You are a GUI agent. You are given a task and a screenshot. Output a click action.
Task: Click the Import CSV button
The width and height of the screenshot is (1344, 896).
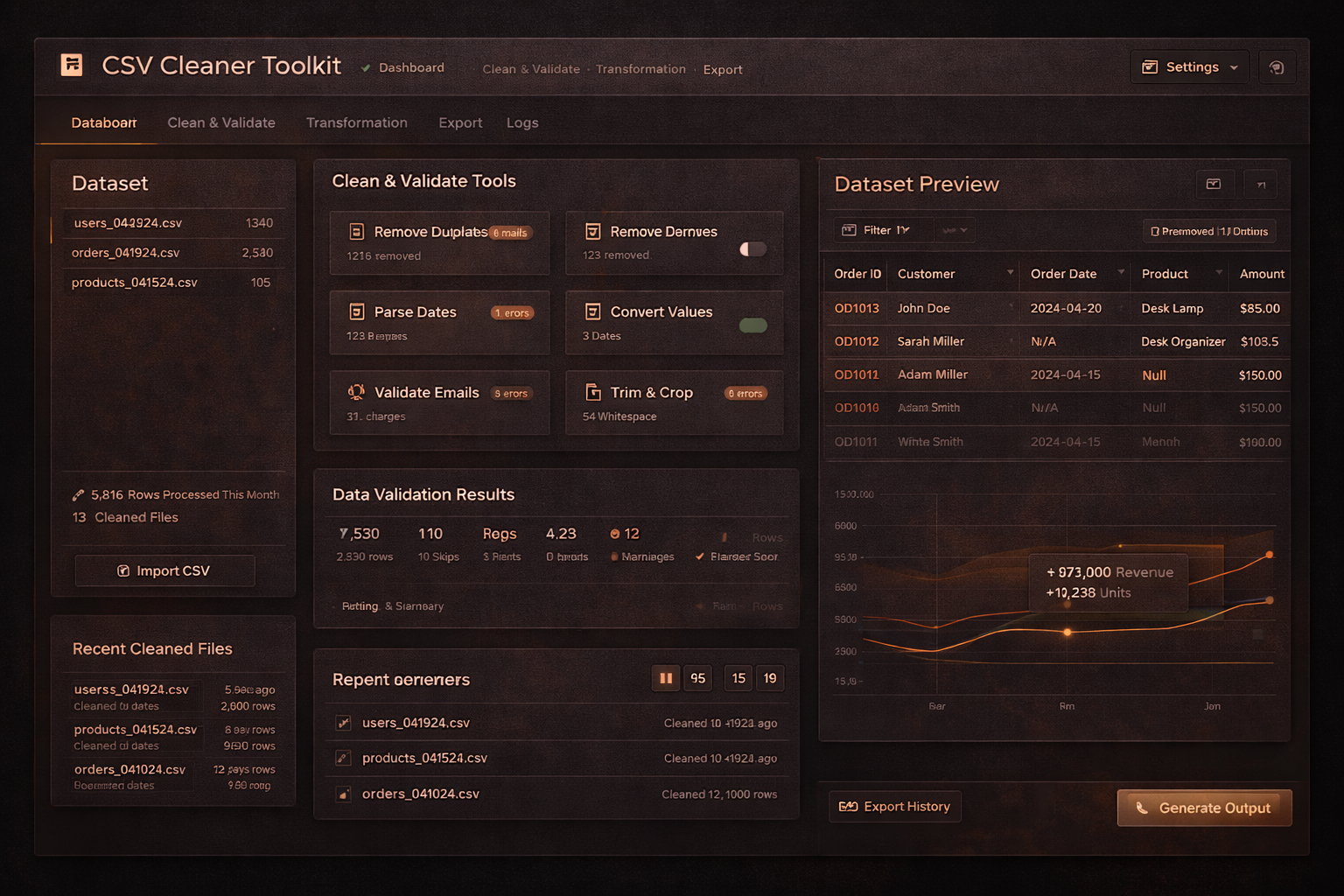(x=164, y=570)
